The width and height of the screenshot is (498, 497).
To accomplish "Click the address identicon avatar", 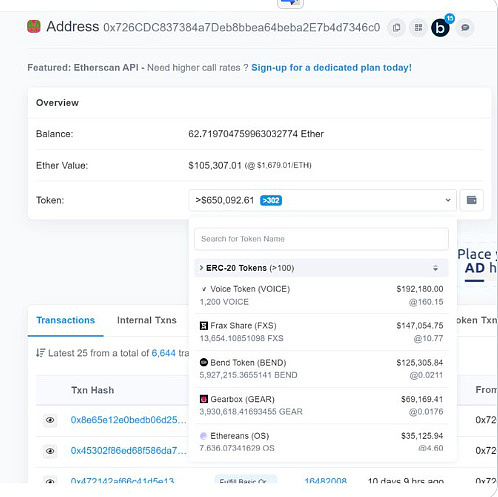I will pyautogui.click(x=34, y=26).
